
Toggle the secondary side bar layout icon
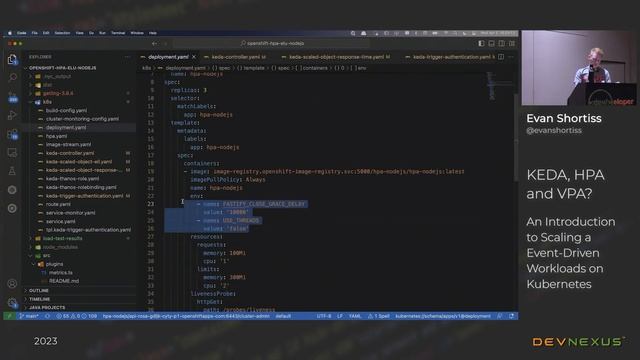[x=502, y=43]
